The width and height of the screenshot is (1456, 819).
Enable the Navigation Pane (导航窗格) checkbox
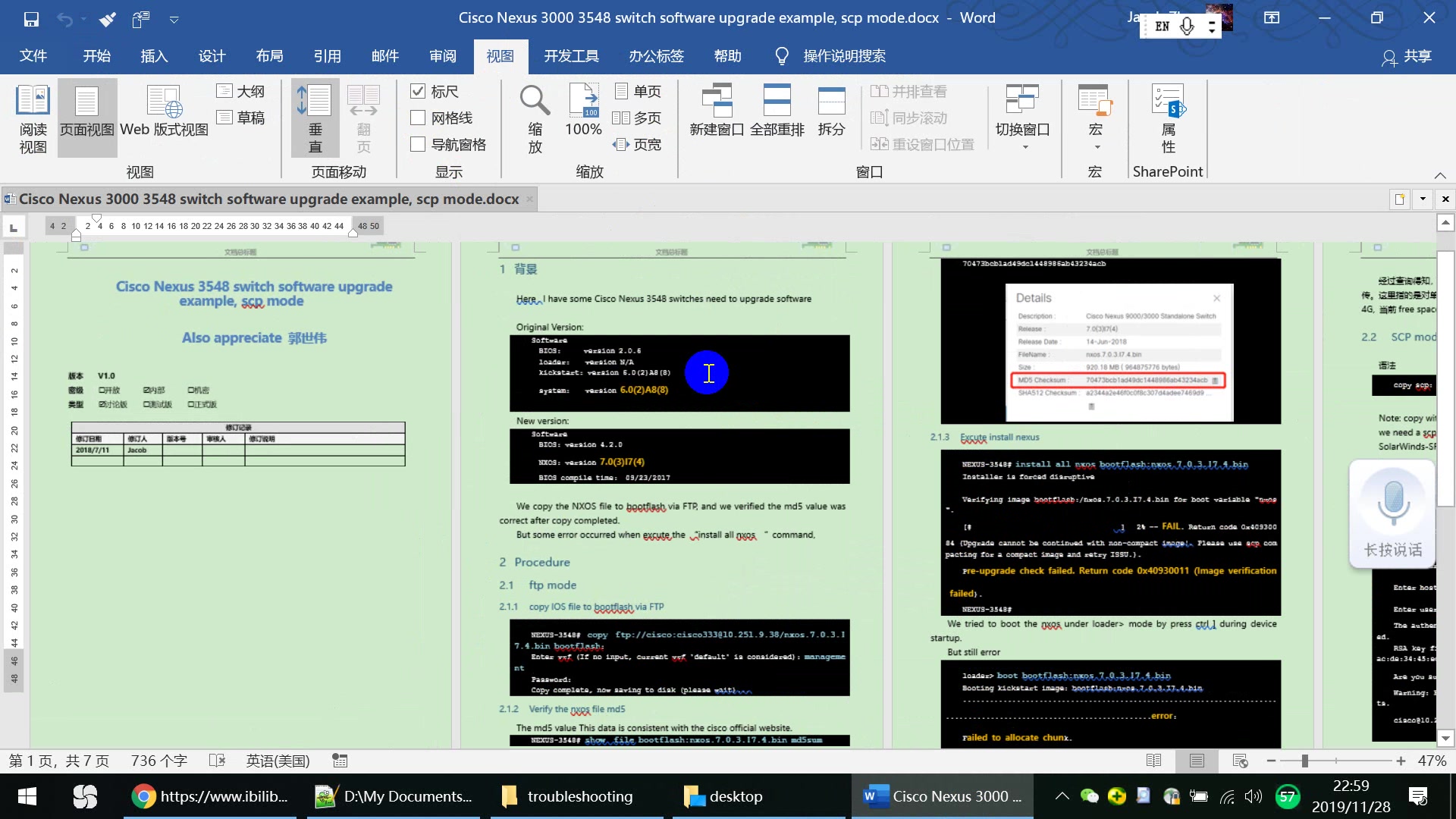pyautogui.click(x=418, y=145)
